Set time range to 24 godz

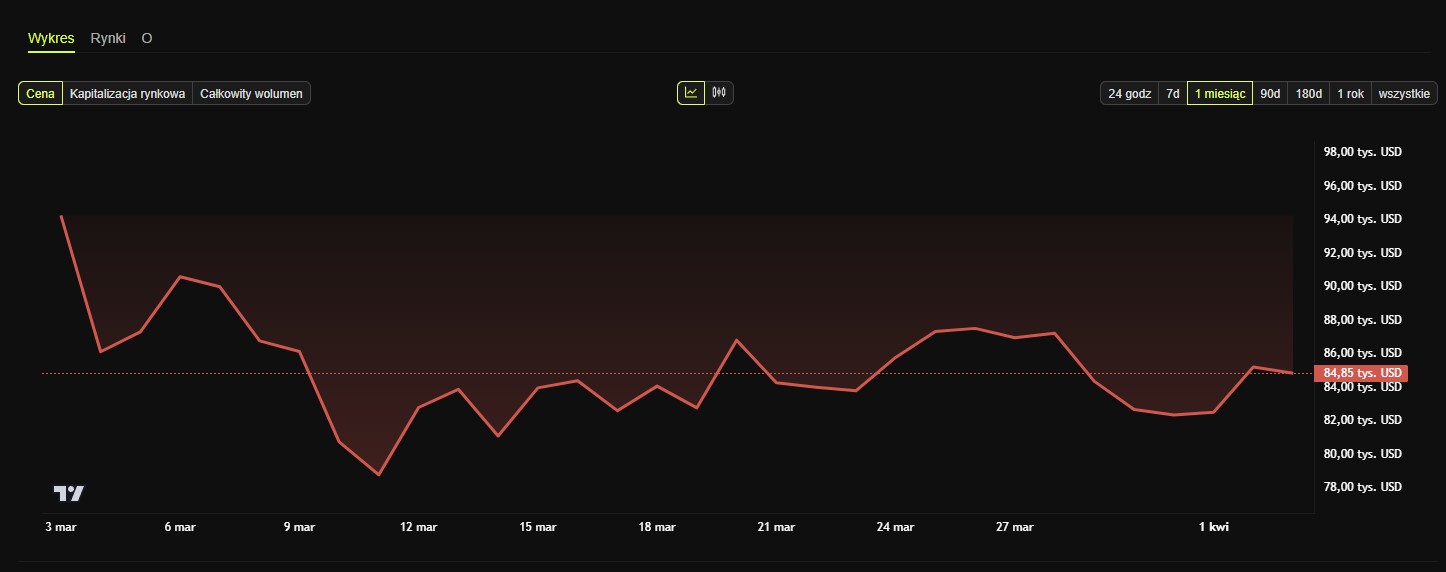point(1129,93)
